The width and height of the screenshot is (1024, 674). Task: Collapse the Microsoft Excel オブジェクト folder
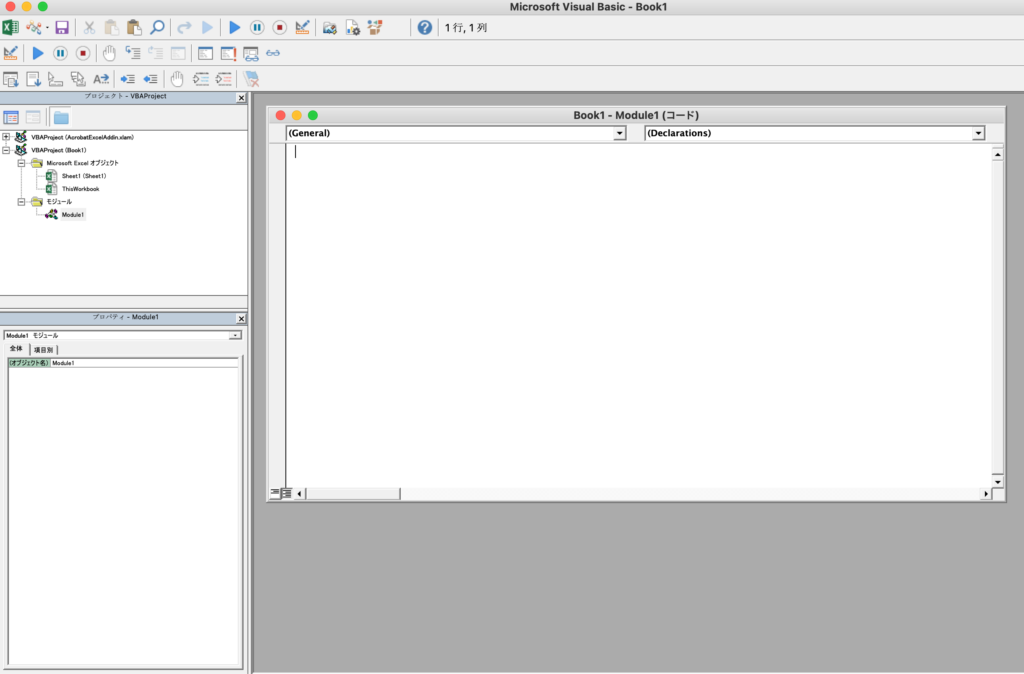22,163
